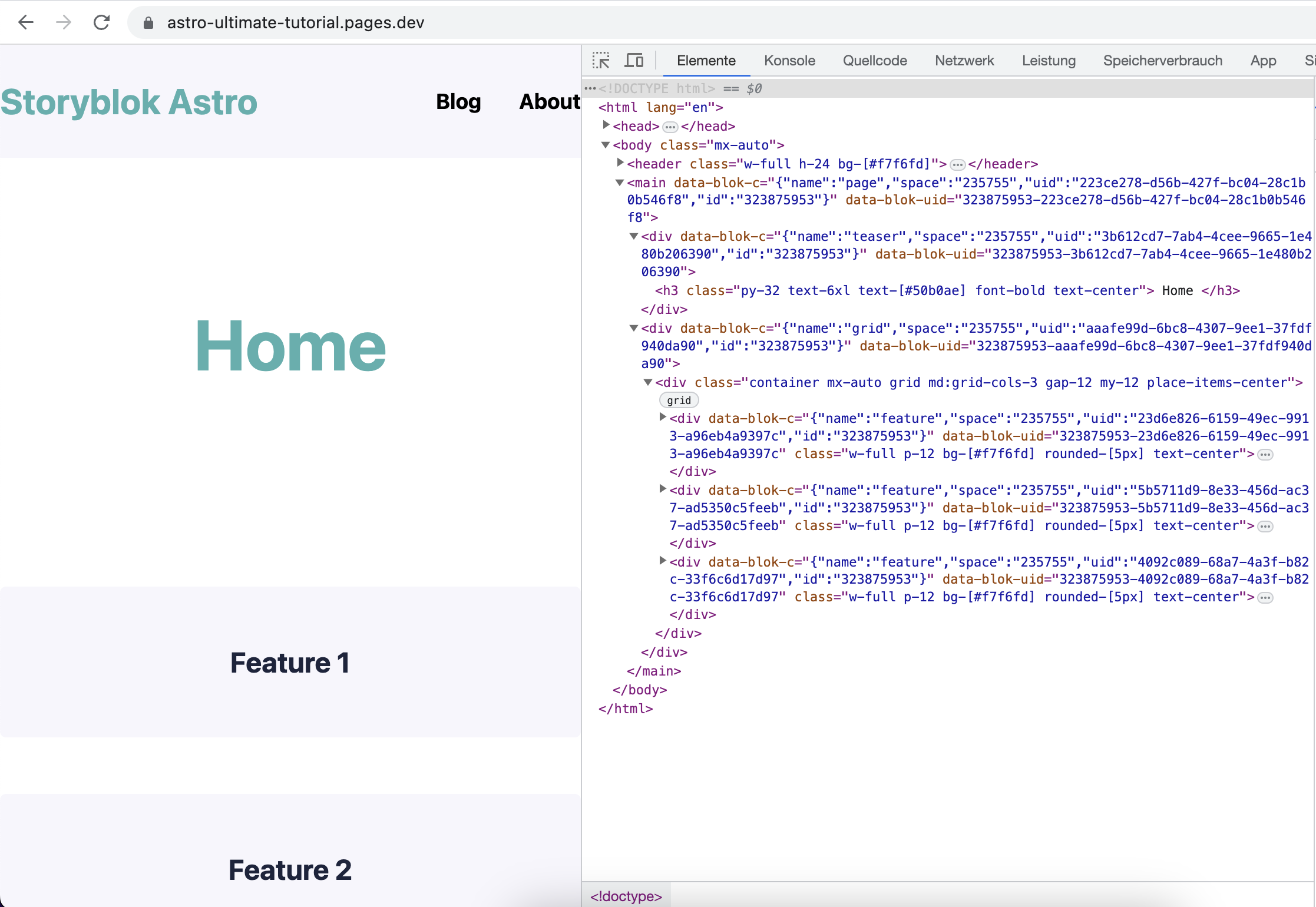1316x907 pixels.
Task: Switch to the Quellcode panel
Action: (x=875, y=60)
